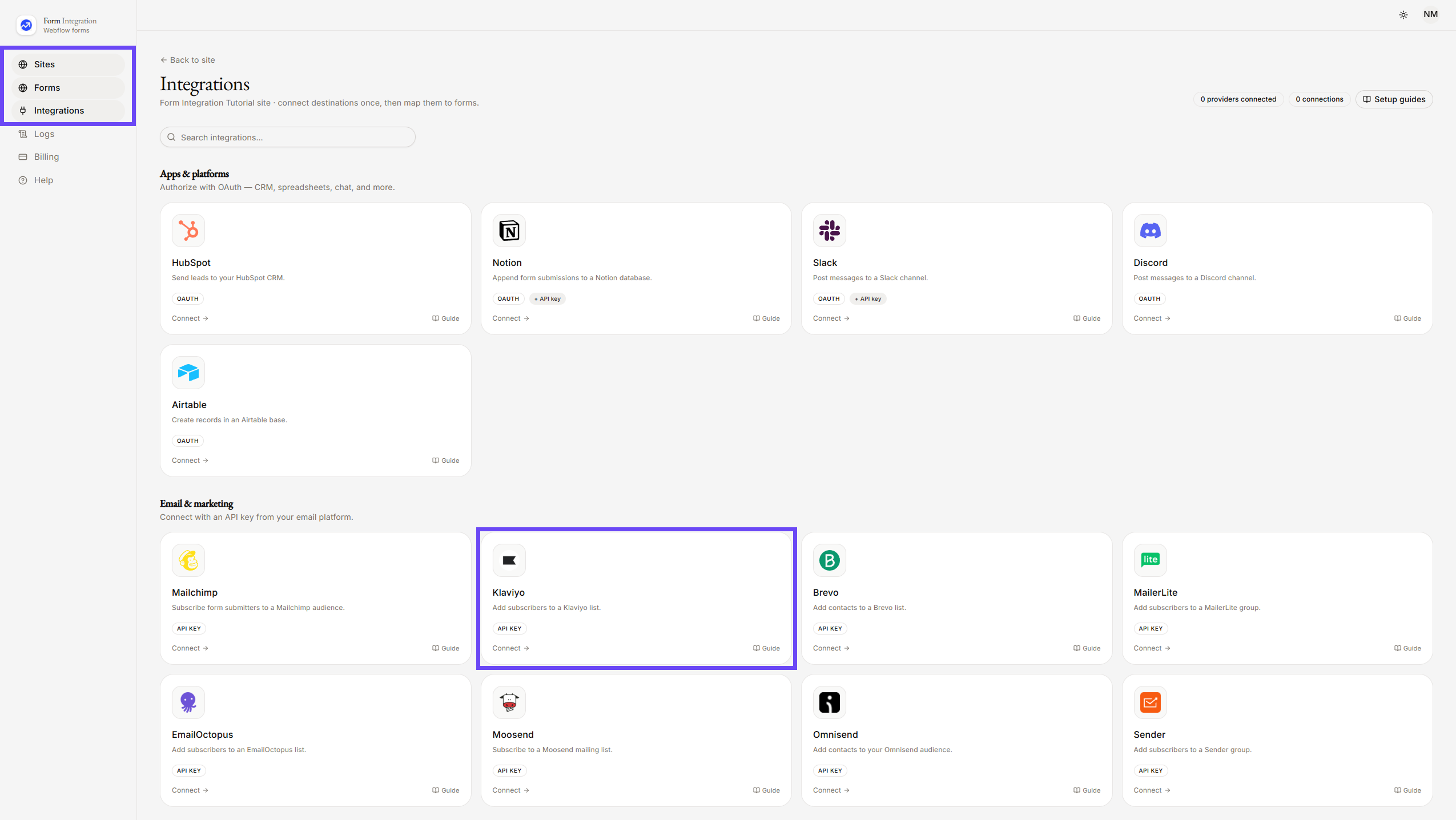1456x820 pixels.
Task: Click the API KEY tag on Klaviyo card
Action: tap(509, 628)
